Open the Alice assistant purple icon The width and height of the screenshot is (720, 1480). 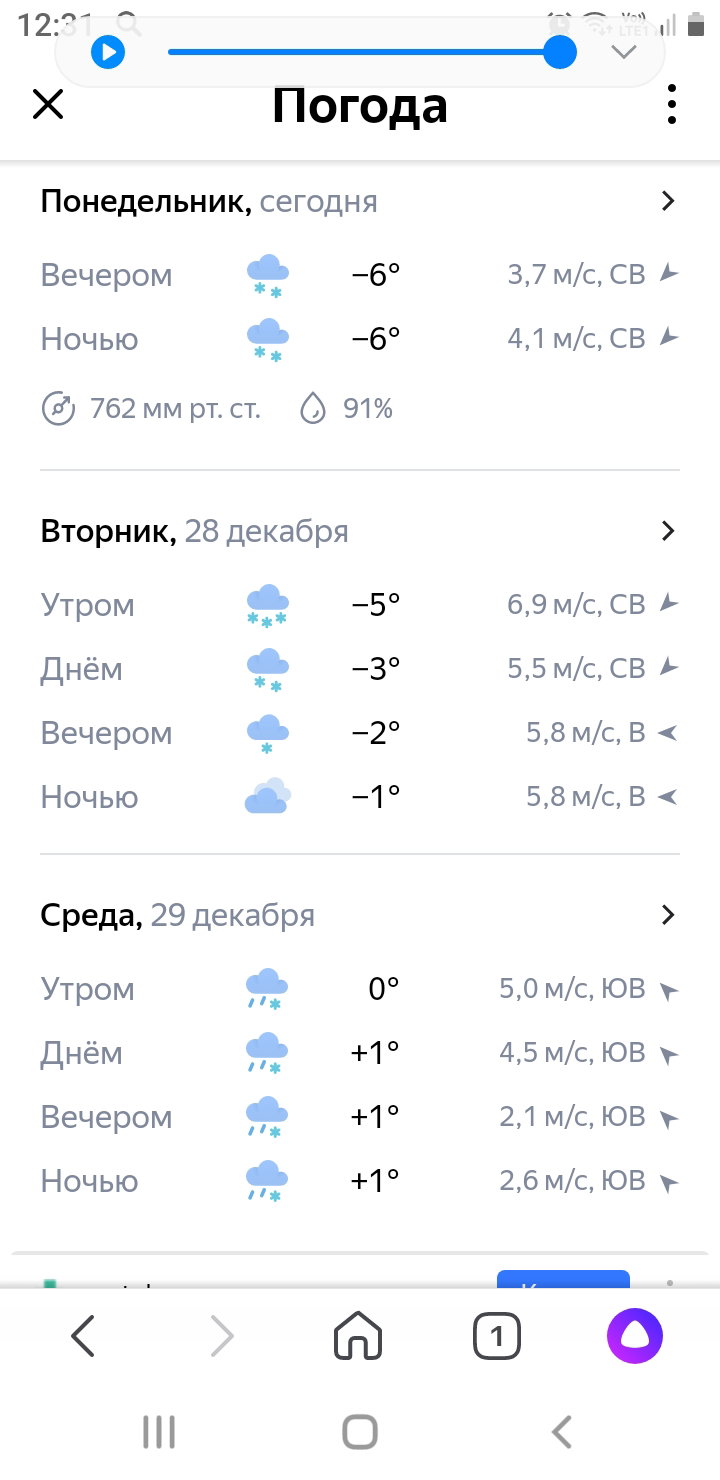pos(635,1335)
